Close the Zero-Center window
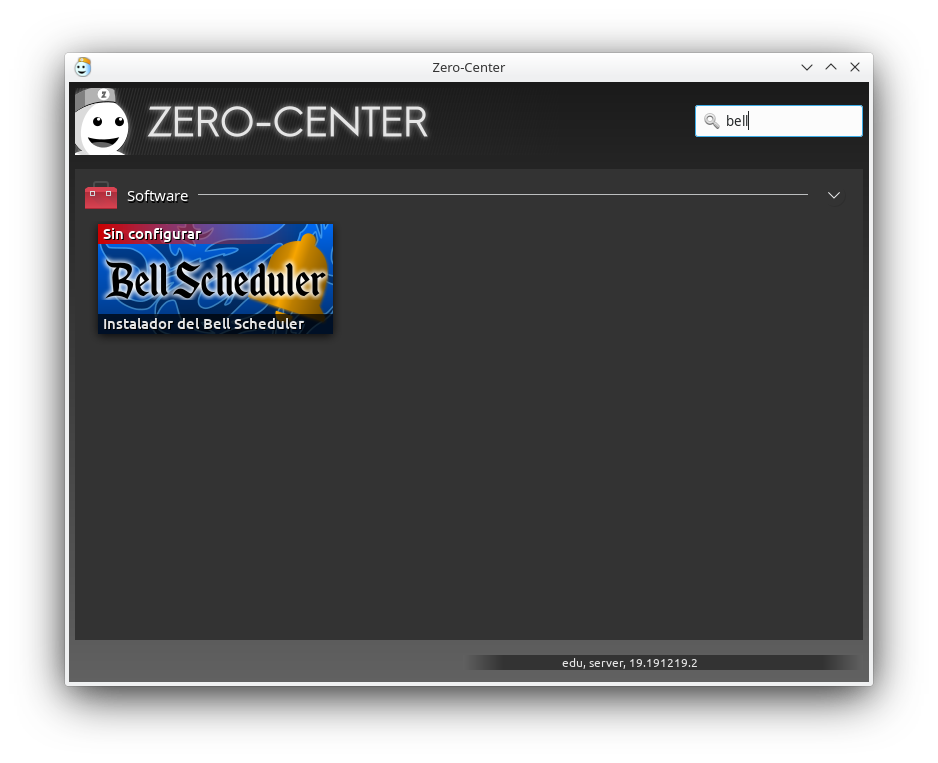 point(855,67)
